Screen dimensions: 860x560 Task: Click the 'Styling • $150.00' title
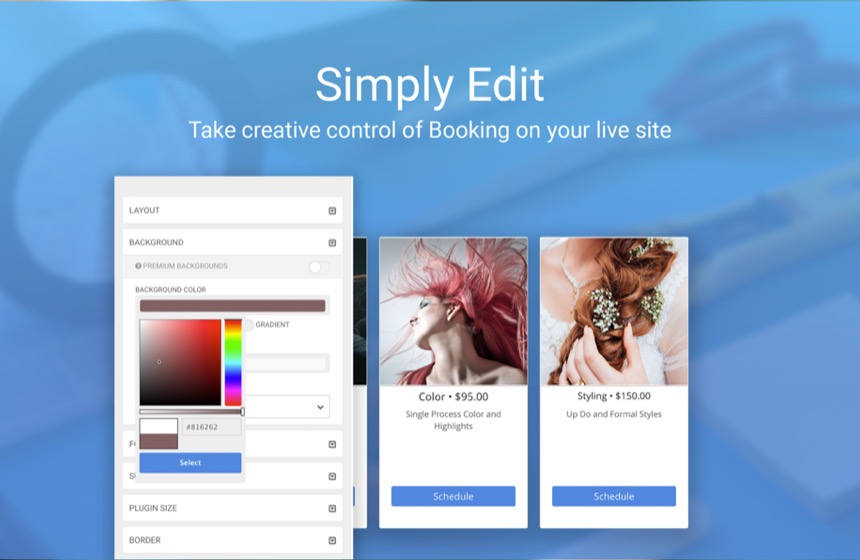point(614,396)
